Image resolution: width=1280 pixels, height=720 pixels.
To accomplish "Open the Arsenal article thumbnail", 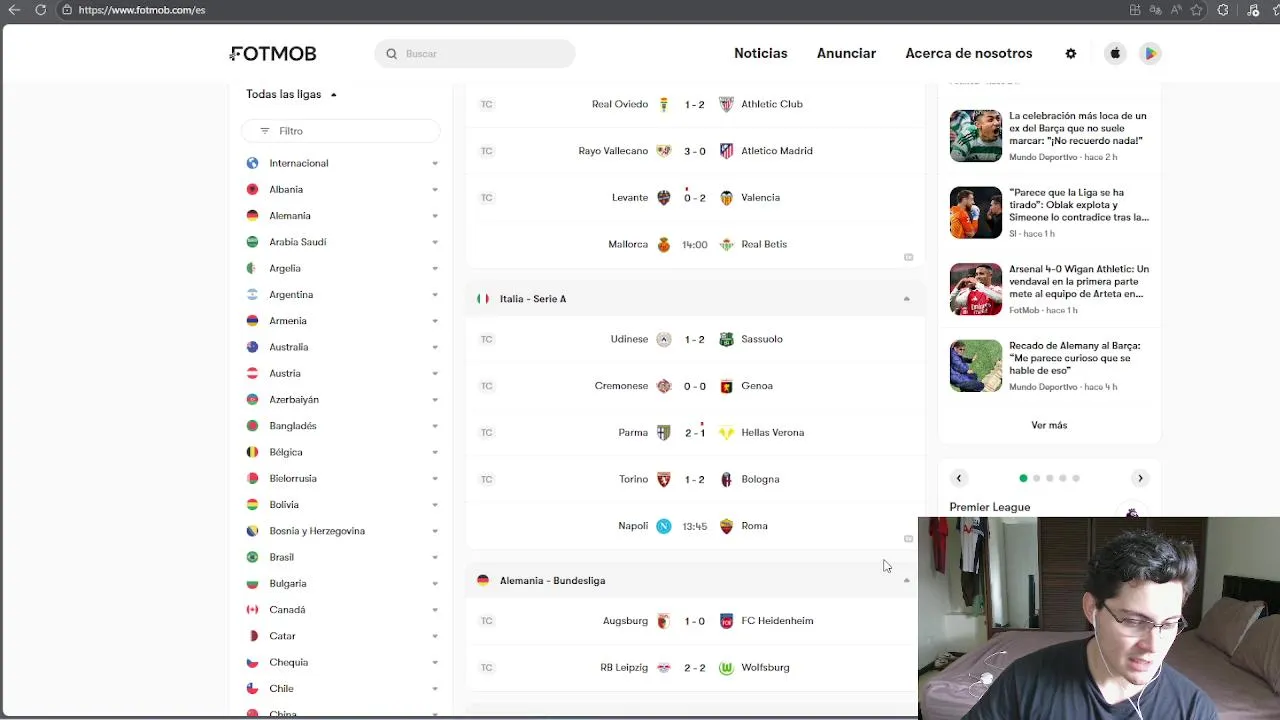I will [976, 289].
